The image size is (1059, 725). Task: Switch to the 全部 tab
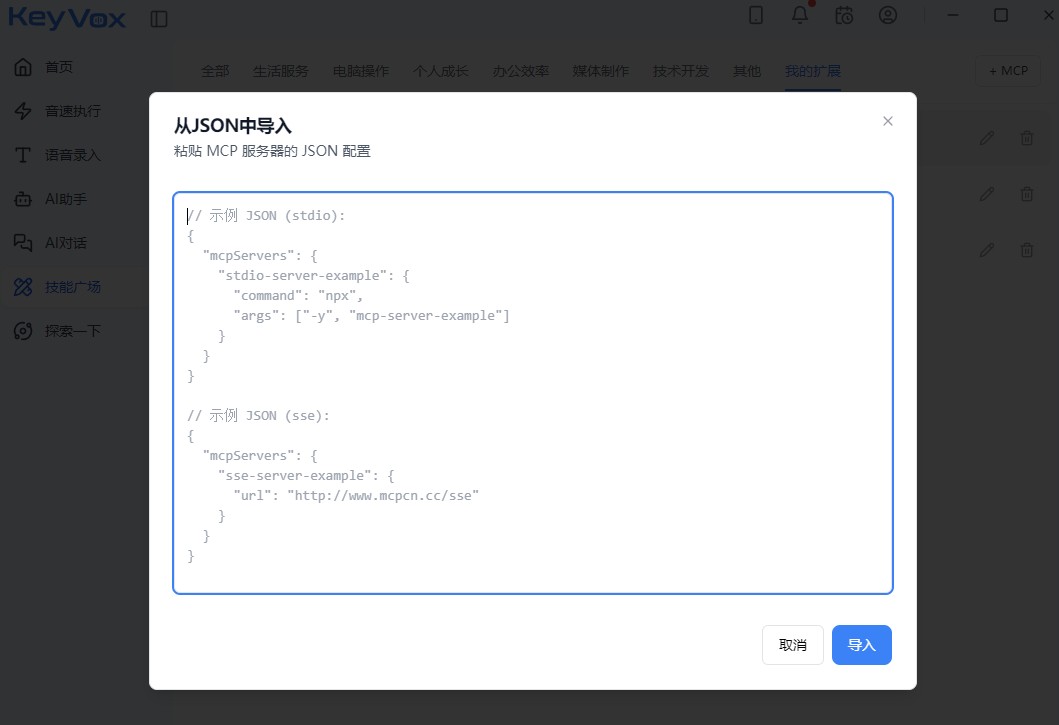[x=215, y=71]
